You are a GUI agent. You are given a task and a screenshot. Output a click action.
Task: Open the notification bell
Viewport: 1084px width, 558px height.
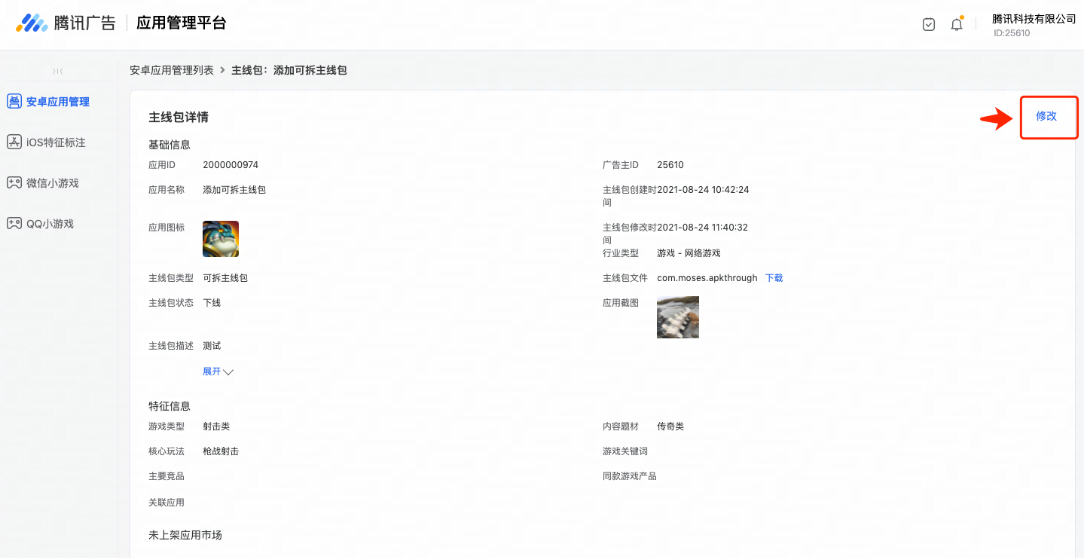click(x=956, y=24)
